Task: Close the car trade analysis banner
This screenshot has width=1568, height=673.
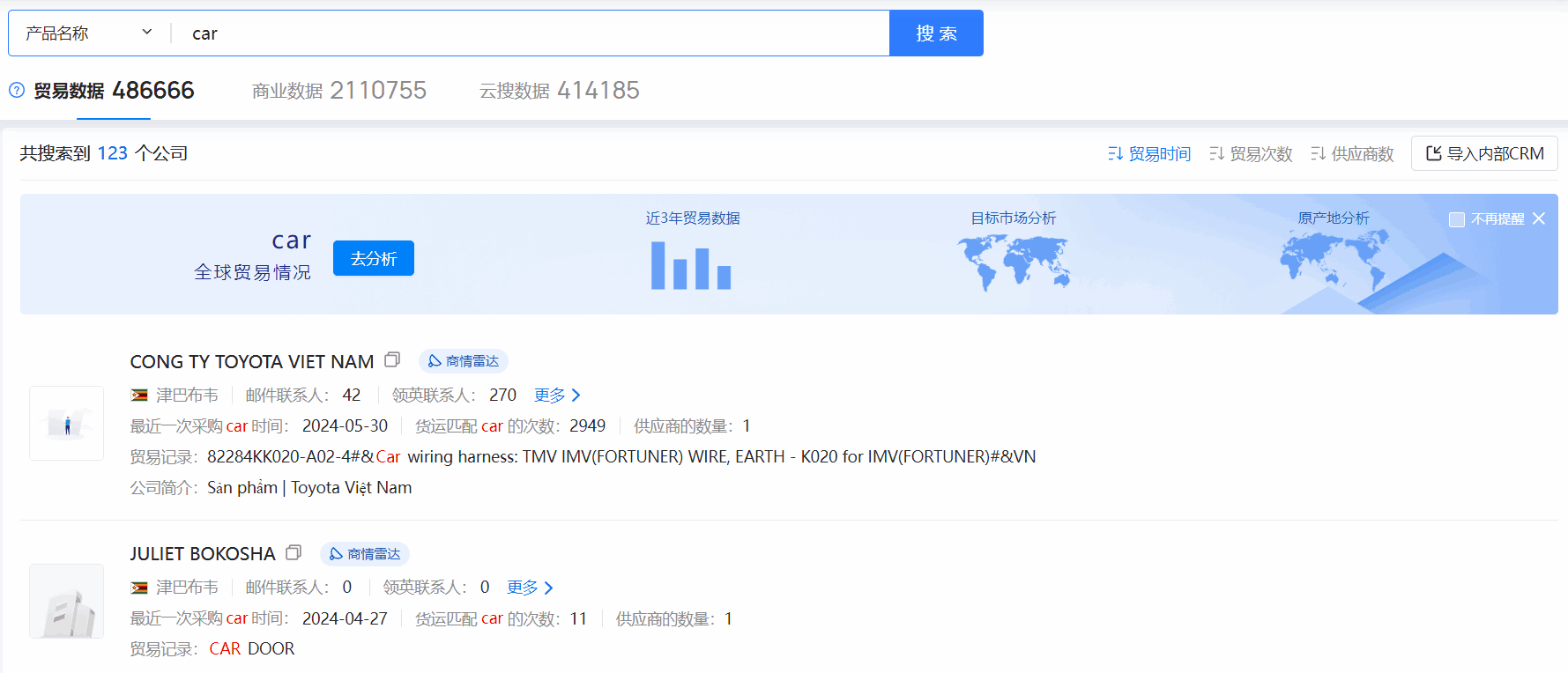Action: 1539,218
